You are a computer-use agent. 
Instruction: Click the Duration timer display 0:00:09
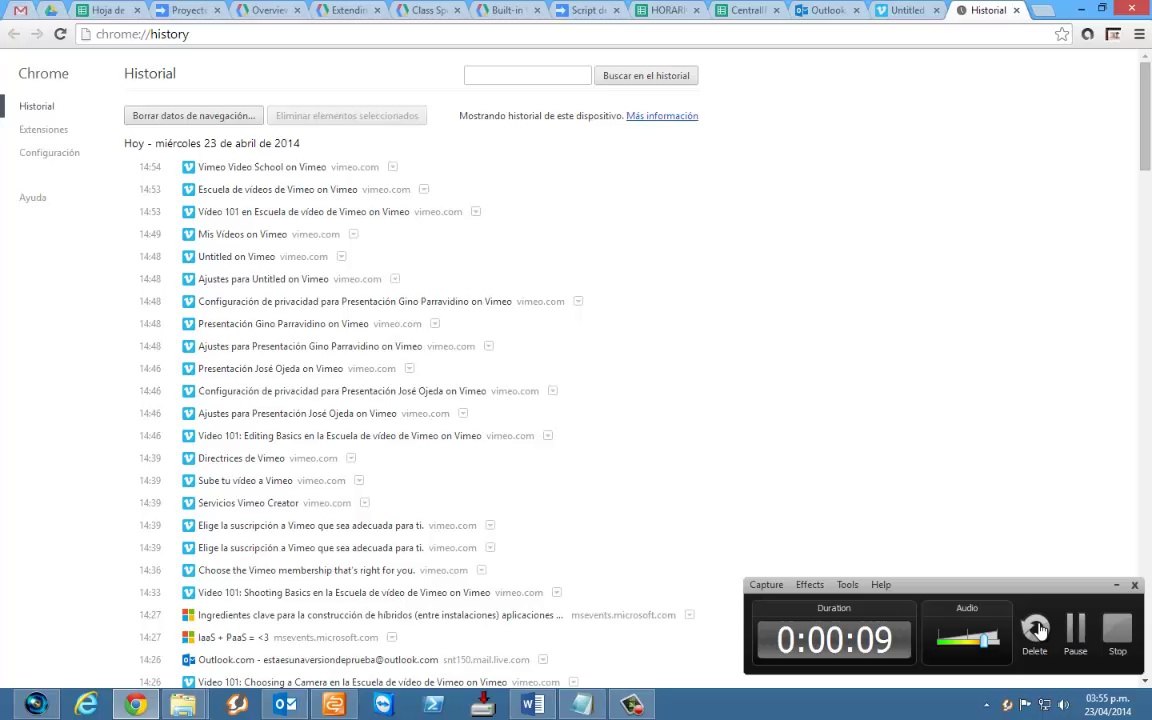[x=834, y=639]
